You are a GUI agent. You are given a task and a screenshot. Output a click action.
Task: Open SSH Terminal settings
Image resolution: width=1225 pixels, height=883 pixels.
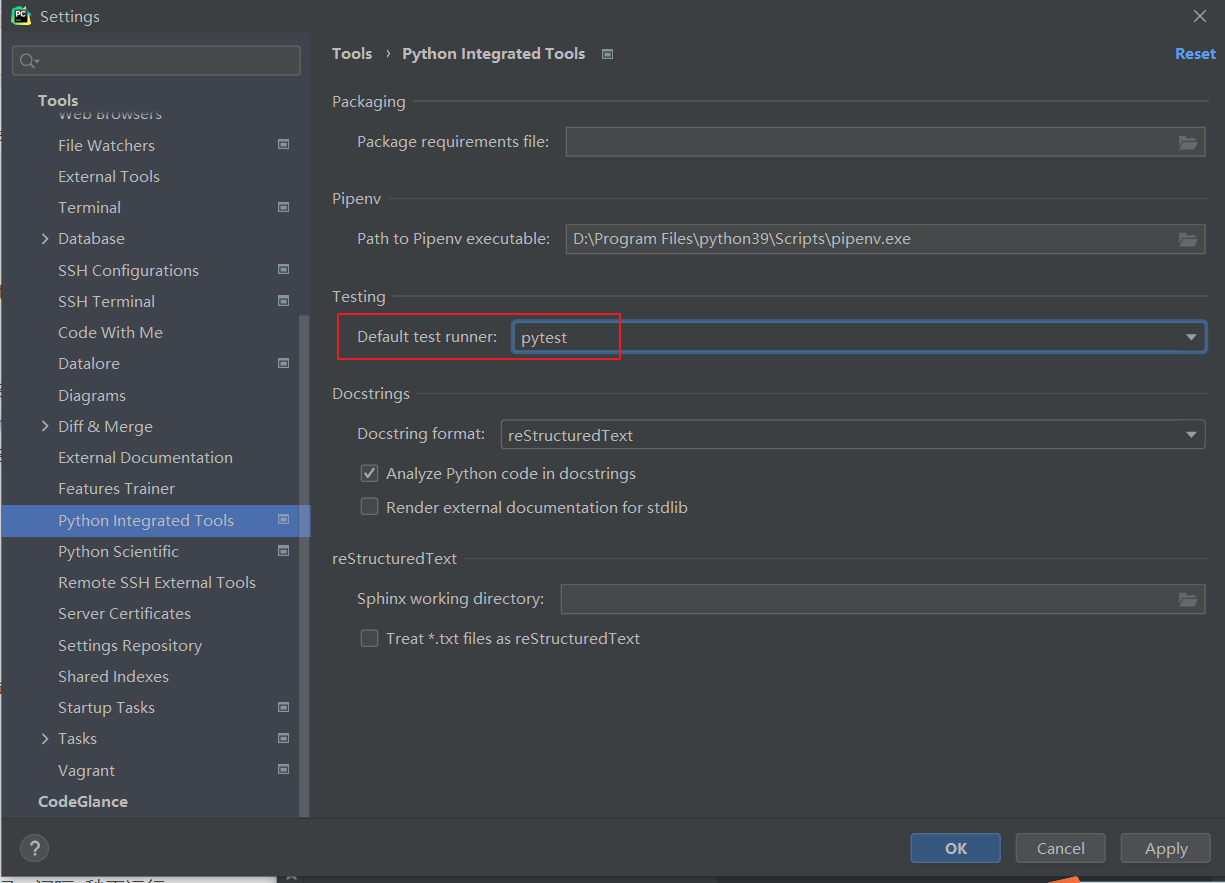pos(106,301)
